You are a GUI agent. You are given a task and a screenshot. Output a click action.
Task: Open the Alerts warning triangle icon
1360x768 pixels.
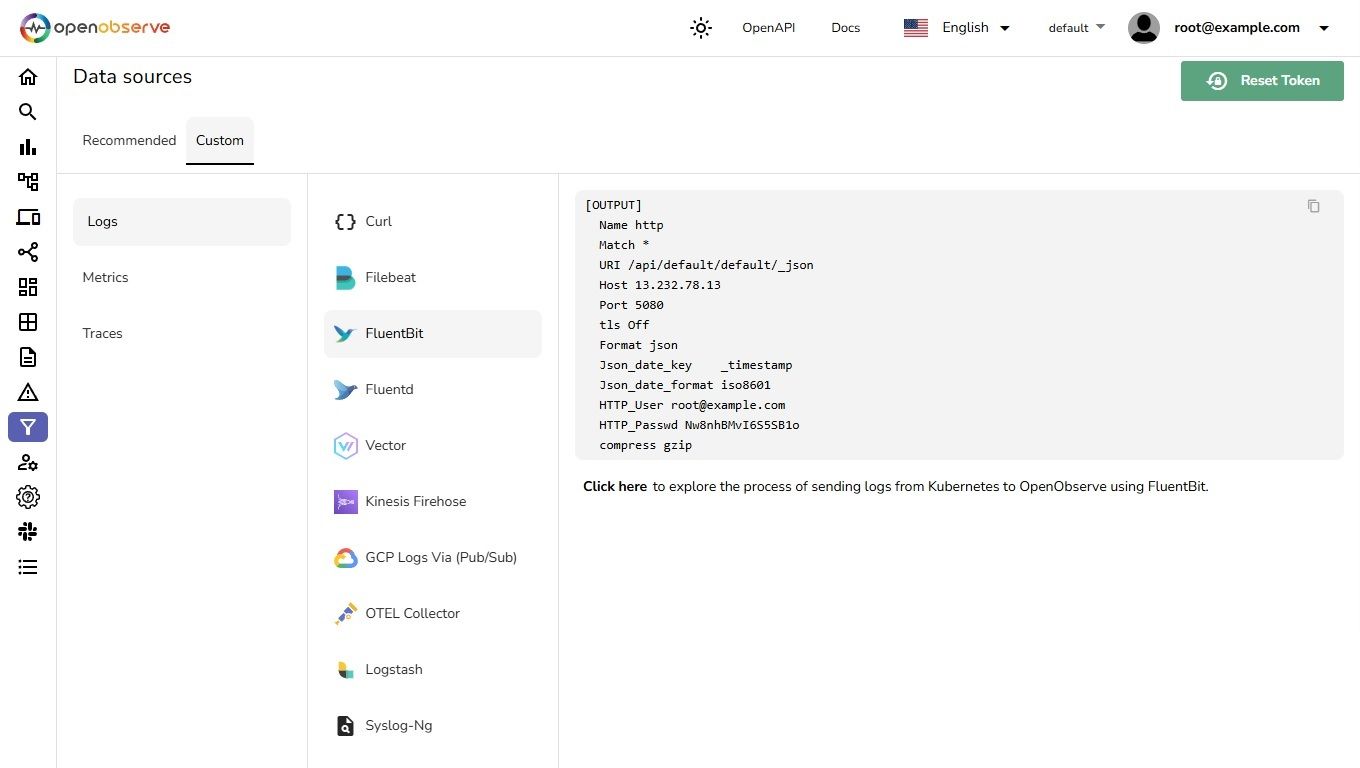pyautogui.click(x=28, y=392)
